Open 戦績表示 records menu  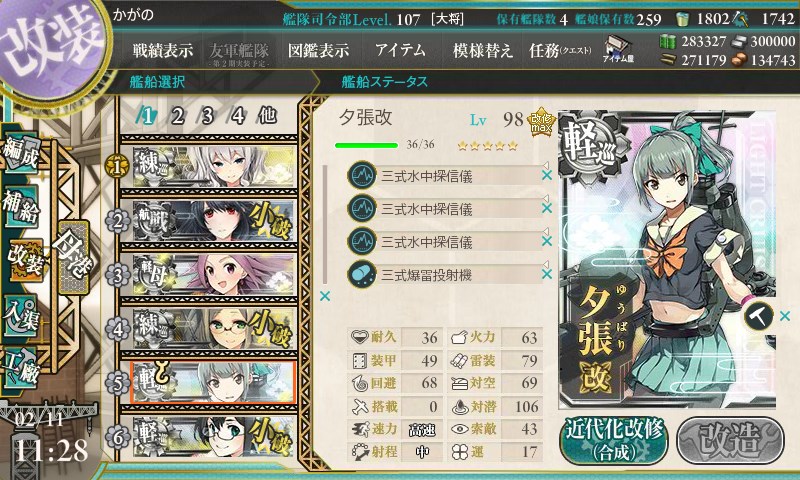point(163,50)
